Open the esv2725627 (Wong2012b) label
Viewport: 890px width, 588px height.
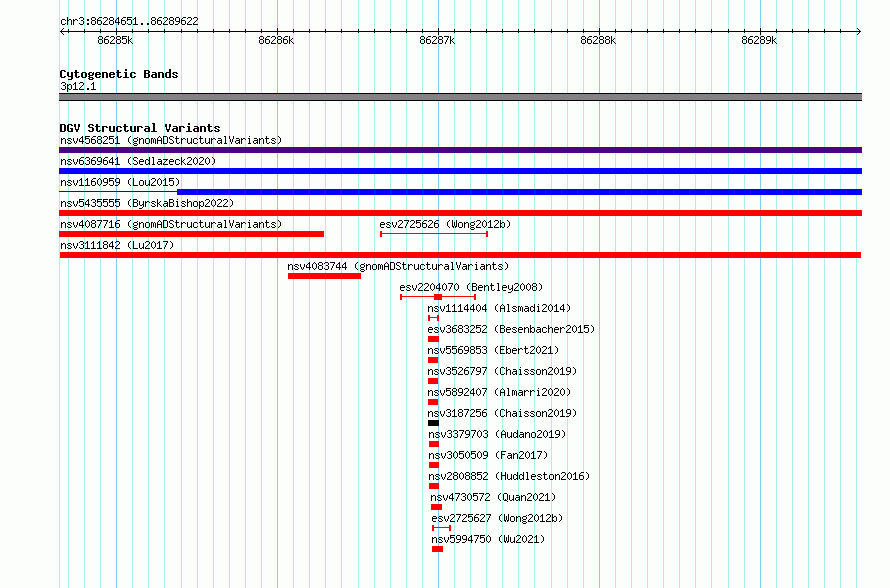[497, 518]
